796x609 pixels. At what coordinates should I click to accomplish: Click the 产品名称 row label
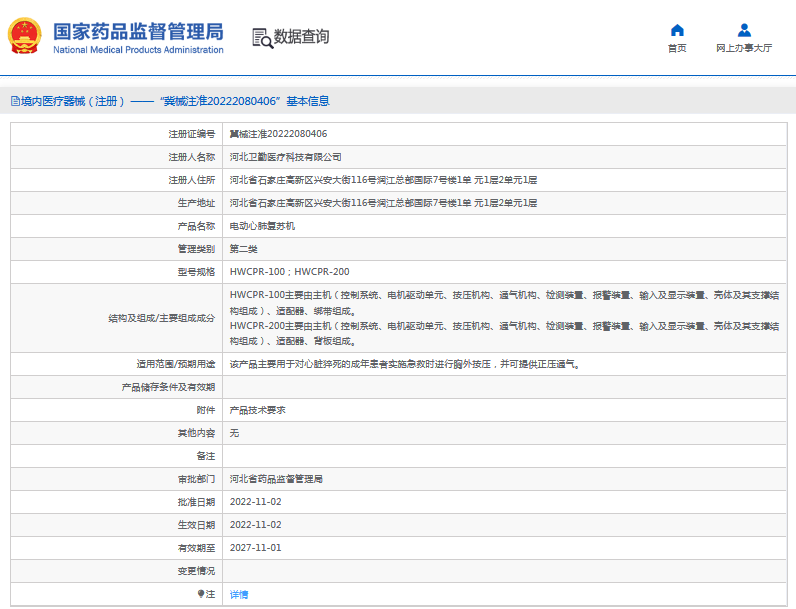[196, 226]
